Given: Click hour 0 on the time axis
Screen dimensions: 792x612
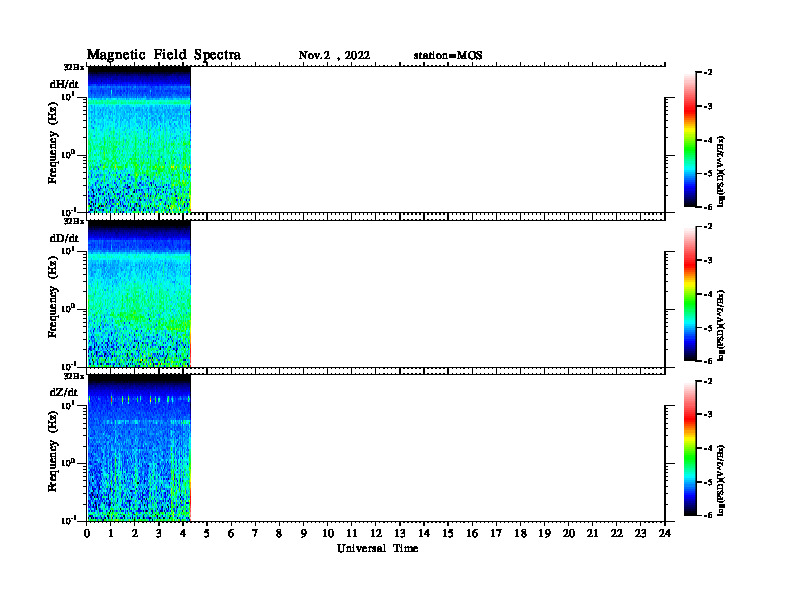Looking at the screenshot, I should coord(87,533).
